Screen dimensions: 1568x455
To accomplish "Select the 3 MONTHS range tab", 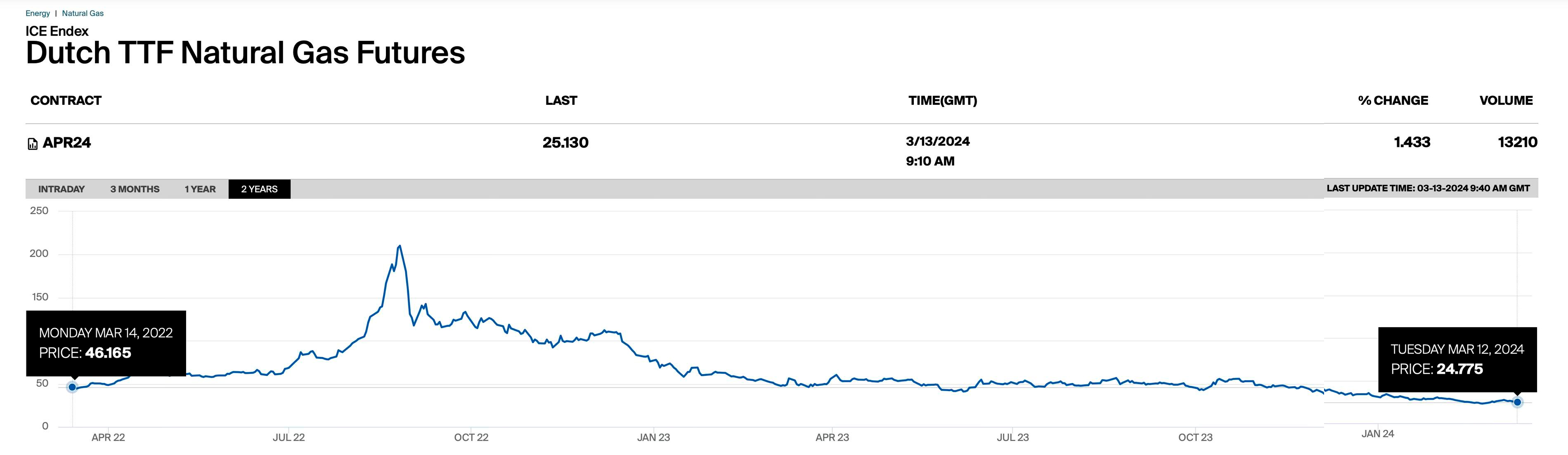I will [135, 189].
